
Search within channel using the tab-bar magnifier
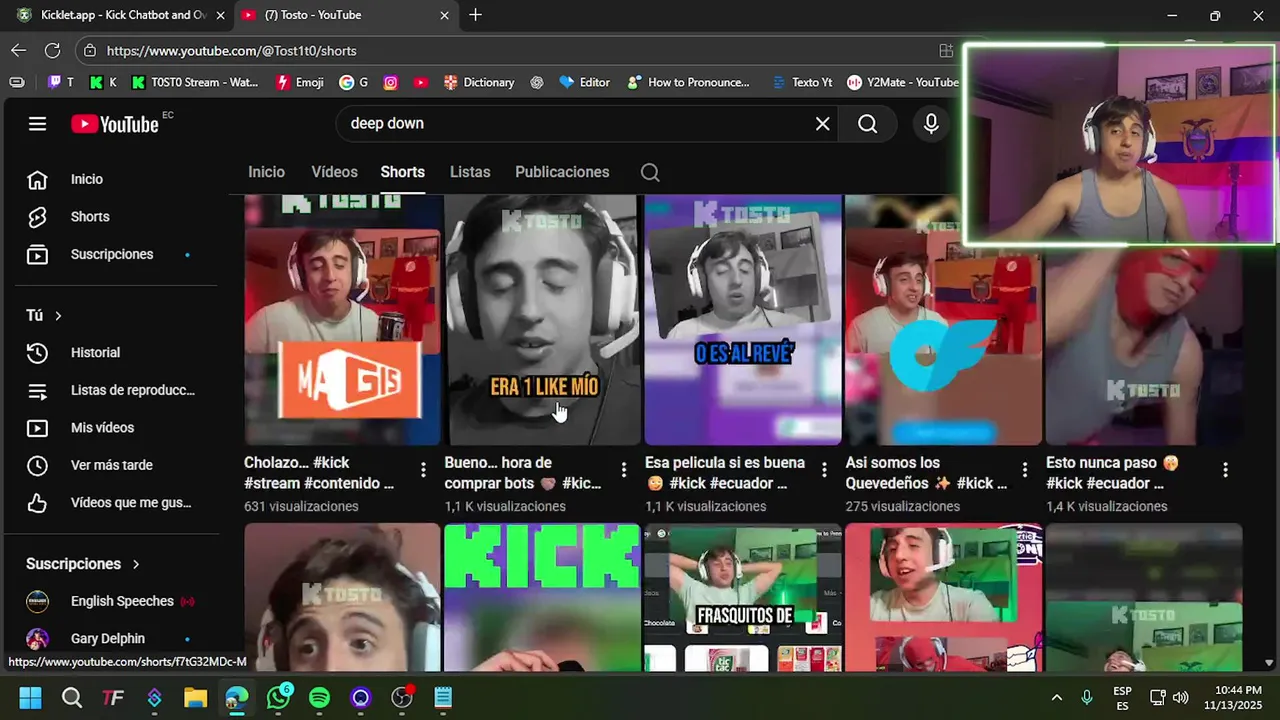(650, 172)
